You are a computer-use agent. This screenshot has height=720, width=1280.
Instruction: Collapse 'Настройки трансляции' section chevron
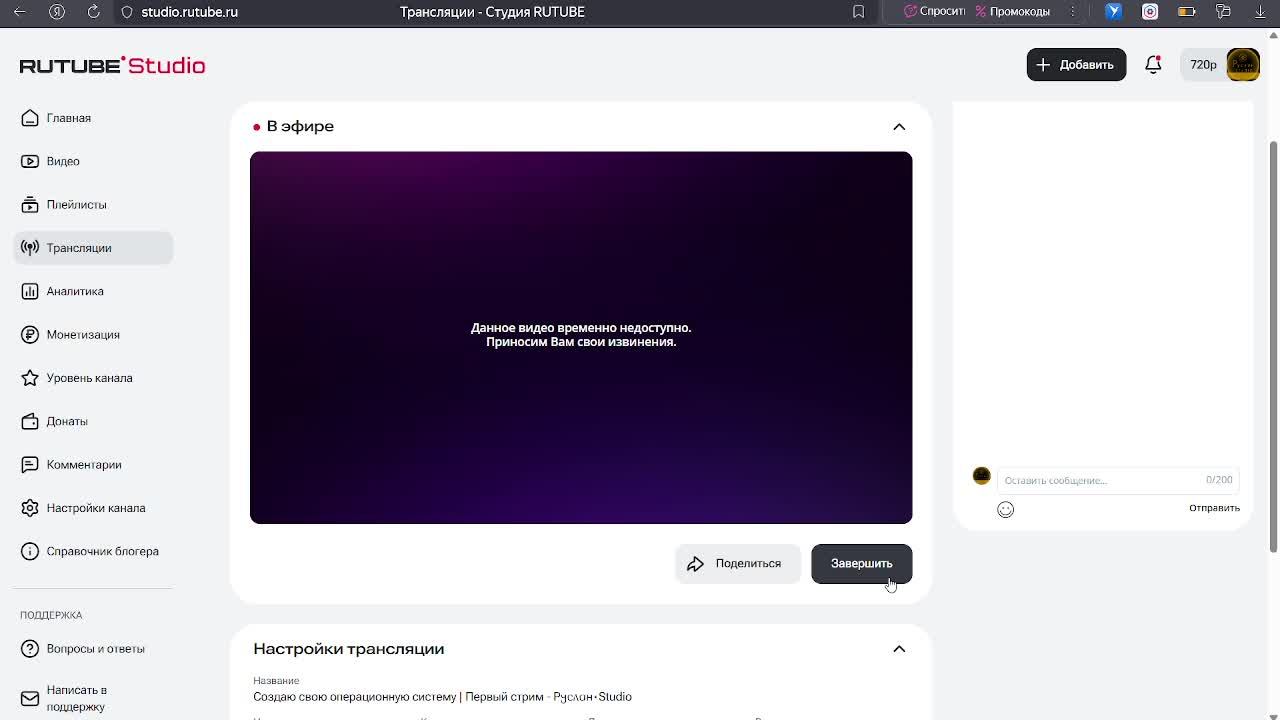tap(899, 649)
